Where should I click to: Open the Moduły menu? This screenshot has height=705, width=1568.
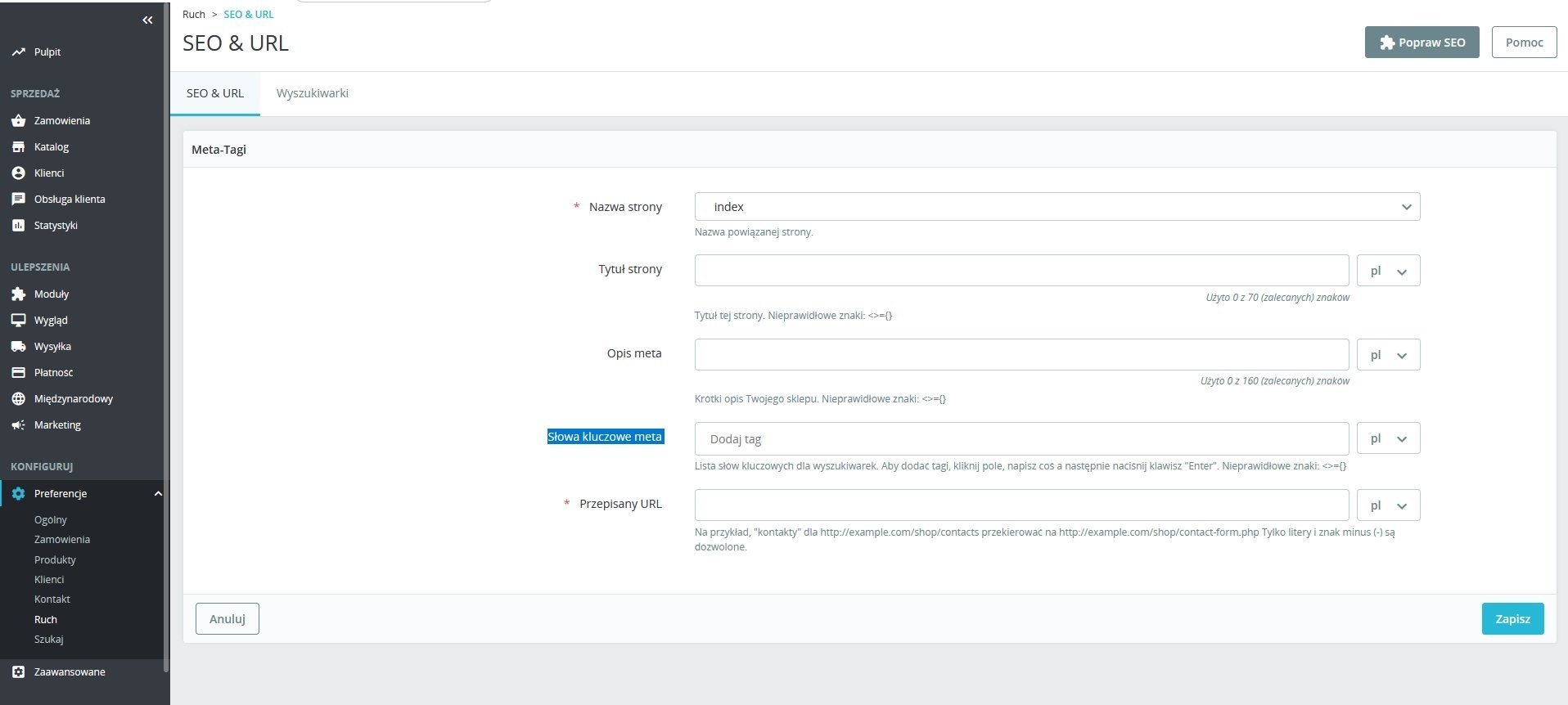coord(52,294)
